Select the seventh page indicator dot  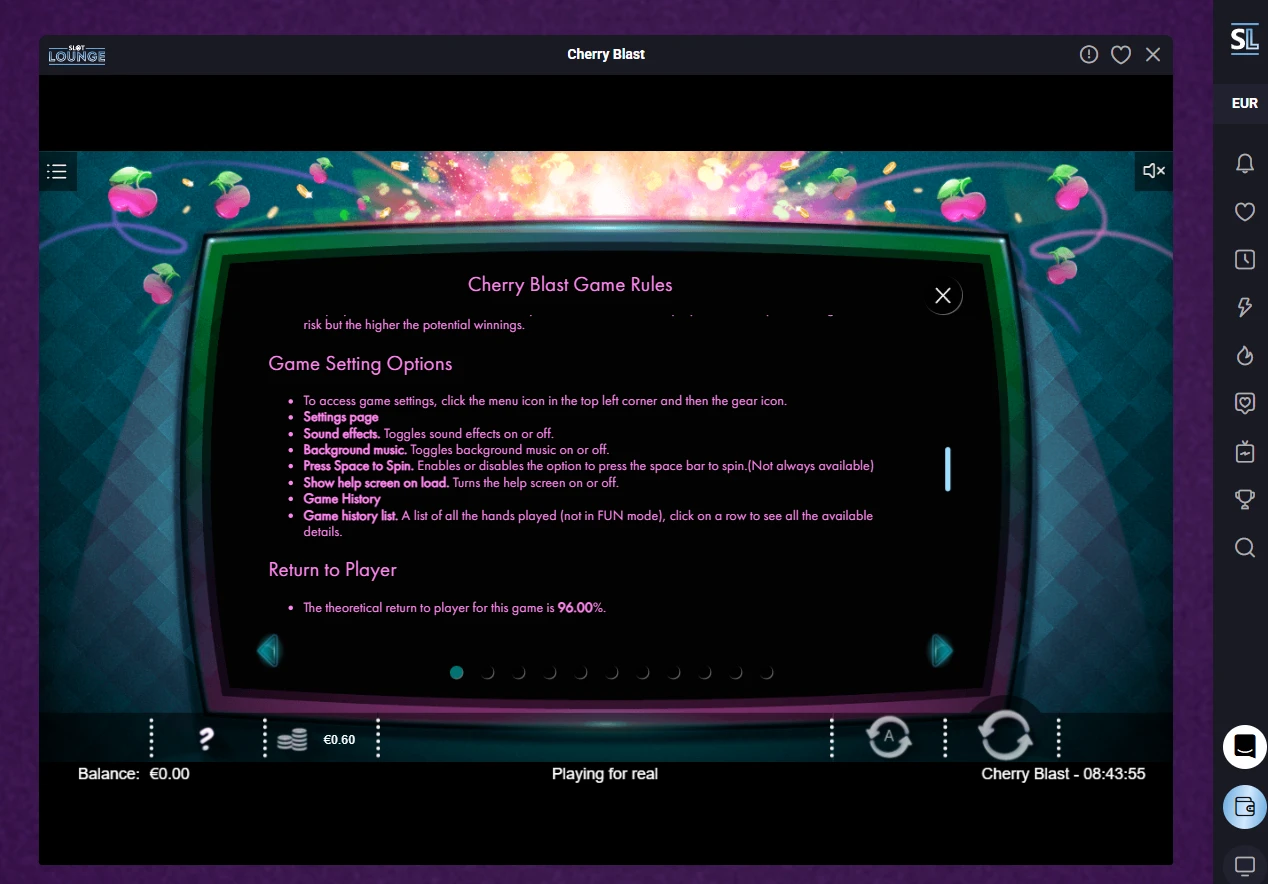coord(643,673)
